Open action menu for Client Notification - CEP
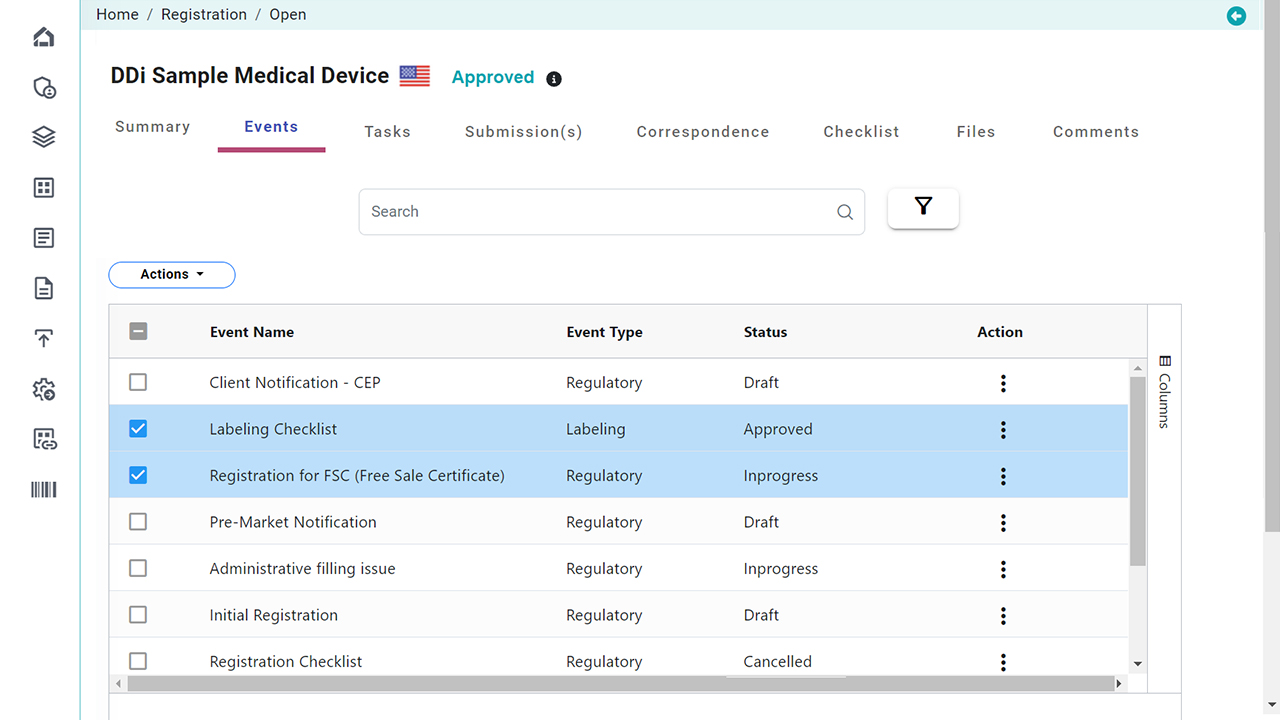Viewport: 1280px width, 720px height. (x=1003, y=383)
